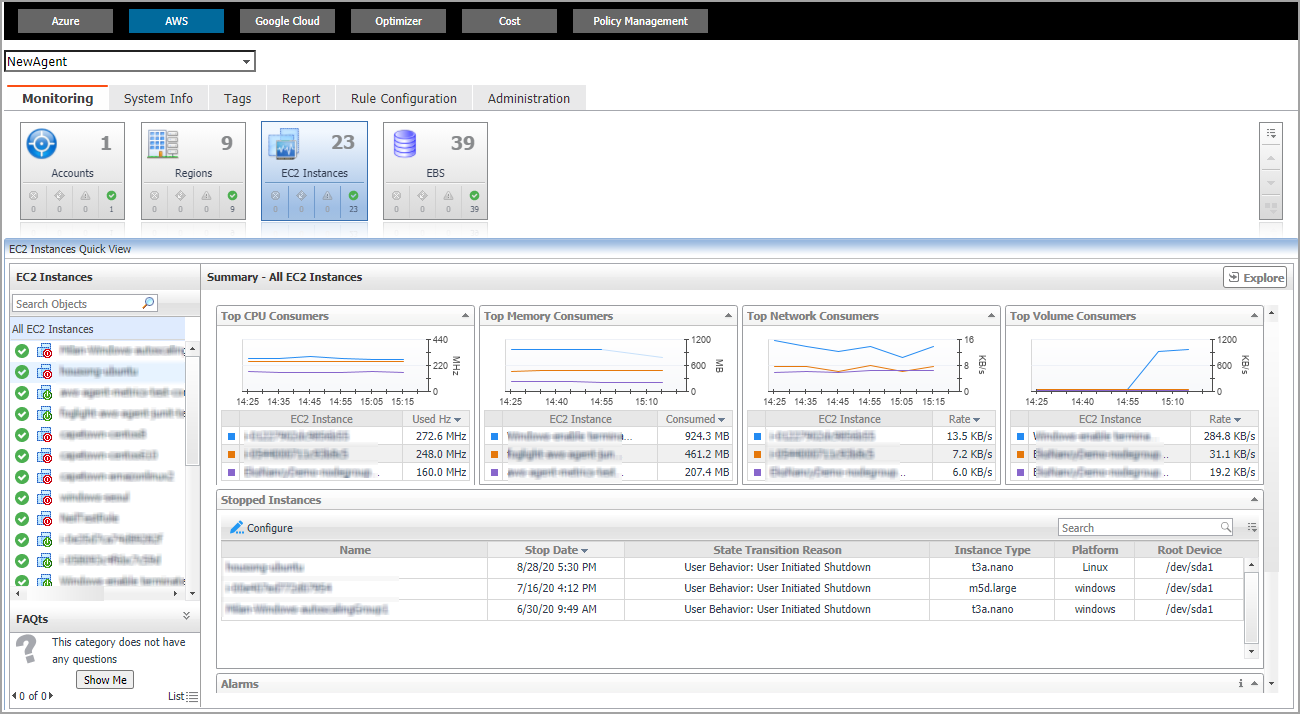Collapse the Top CPU Consumers panel

pyautogui.click(x=465, y=316)
